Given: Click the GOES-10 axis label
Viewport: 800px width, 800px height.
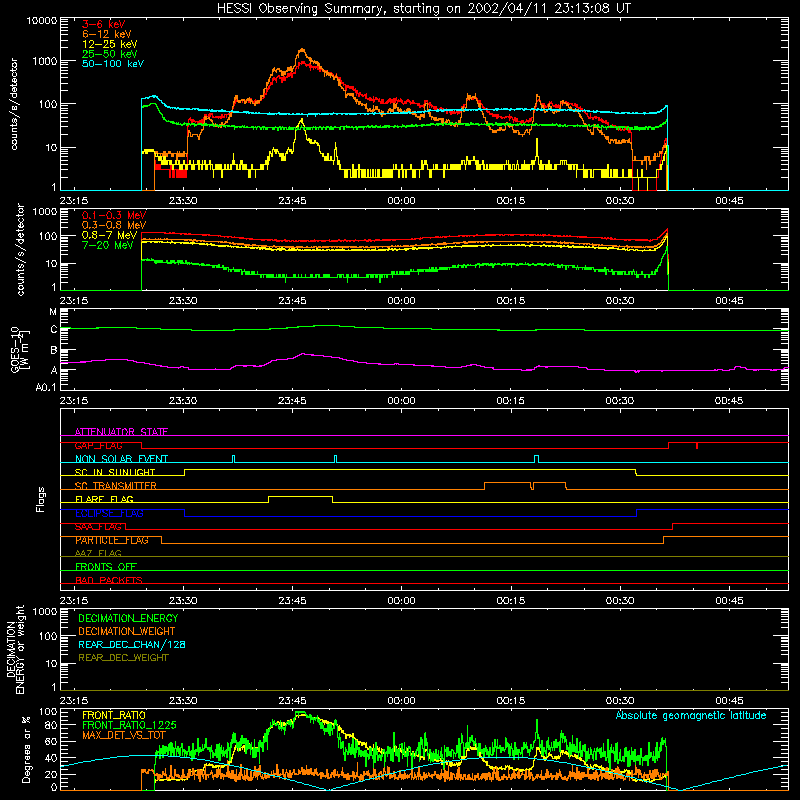Looking at the screenshot, I should (20, 349).
